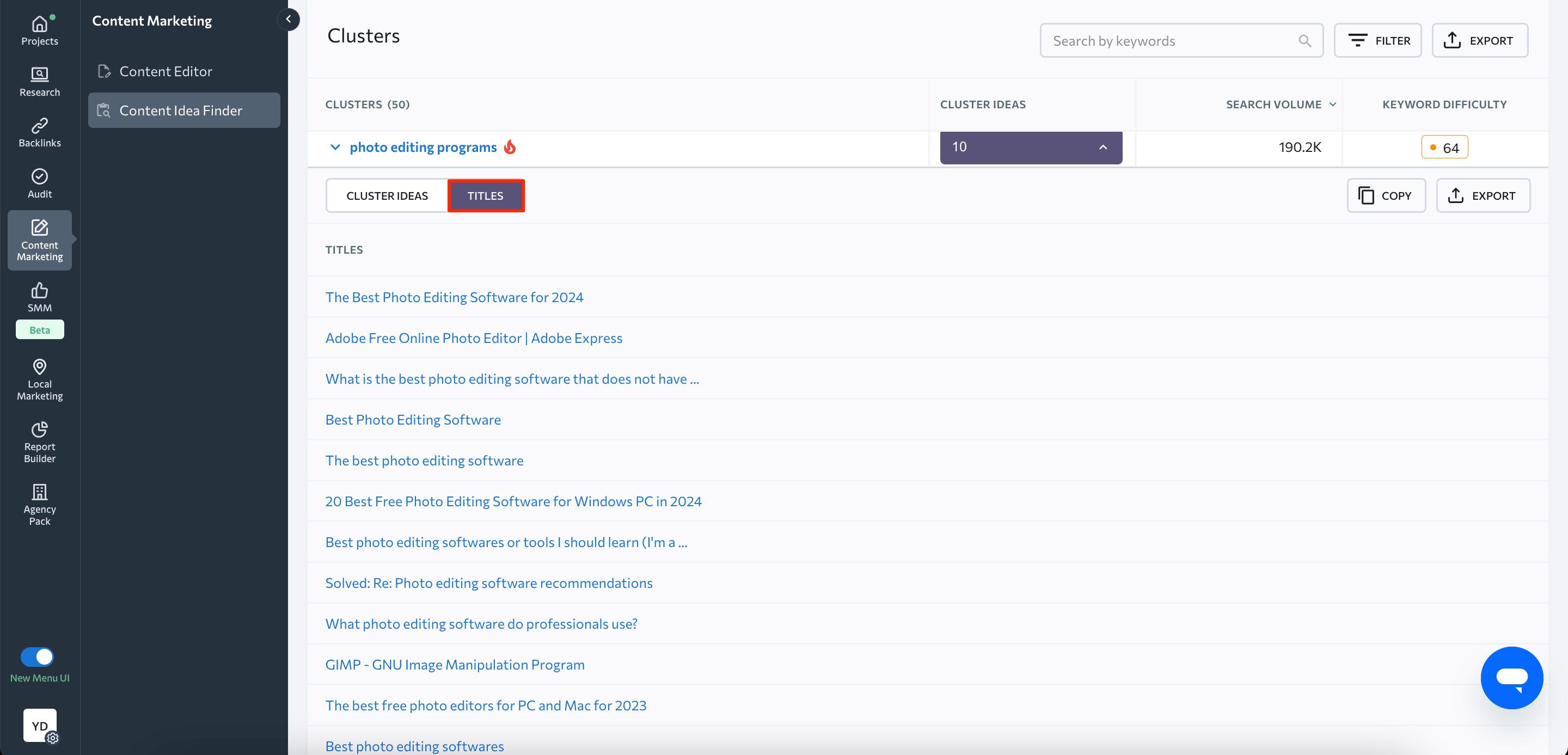Screen dimensions: 1568x755
Task: Open Local Marketing pin icon
Action: pyautogui.click(x=40, y=367)
